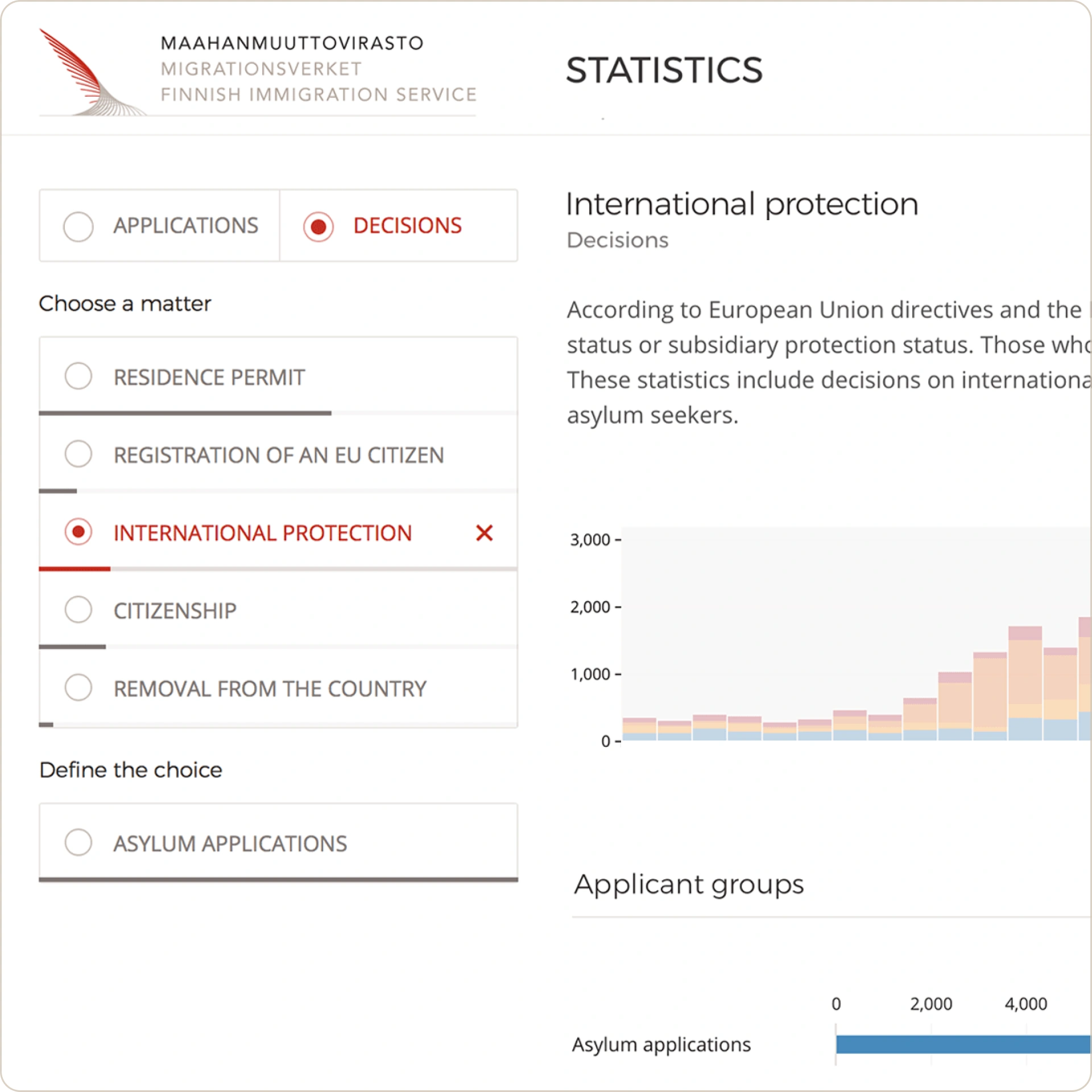
Task: Select the Applications radio button
Action: click(78, 226)
